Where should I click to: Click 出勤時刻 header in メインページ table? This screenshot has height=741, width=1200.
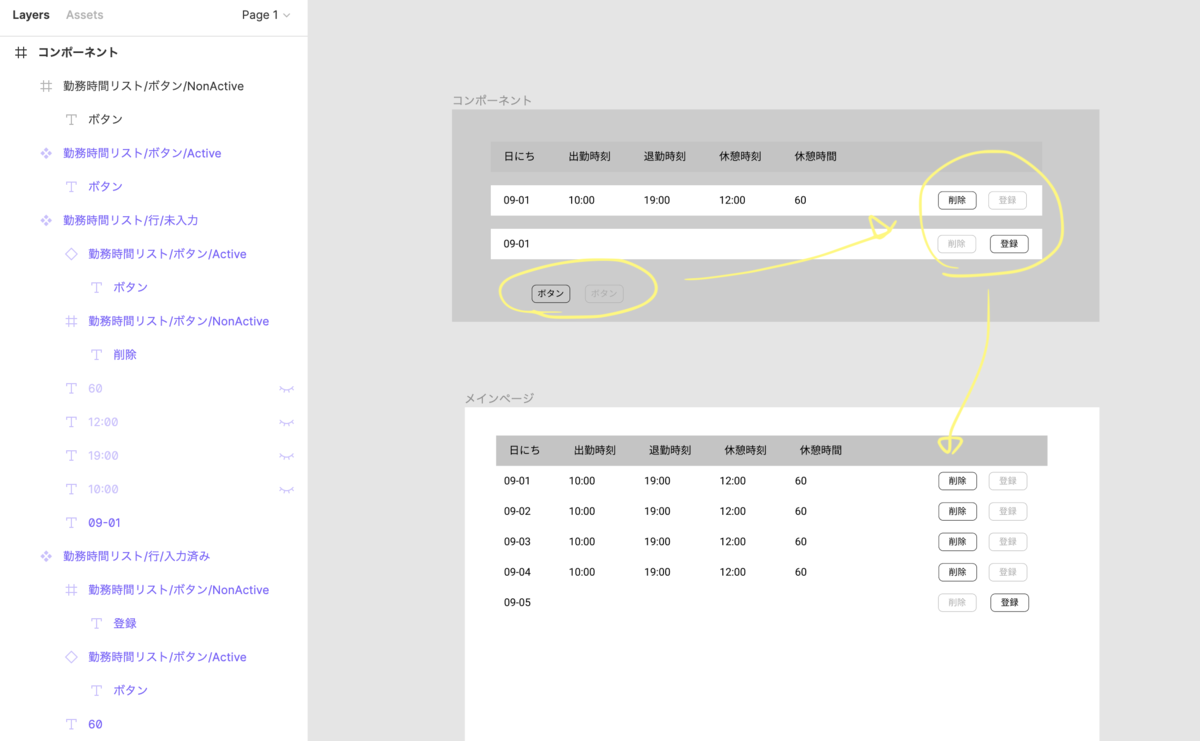[x=595, y=450]
